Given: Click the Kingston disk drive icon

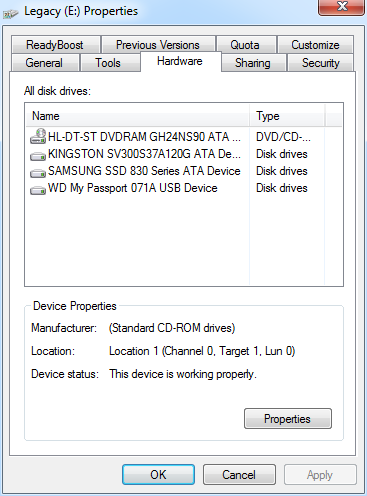Looking at the screenshot, I should point(38,155).
